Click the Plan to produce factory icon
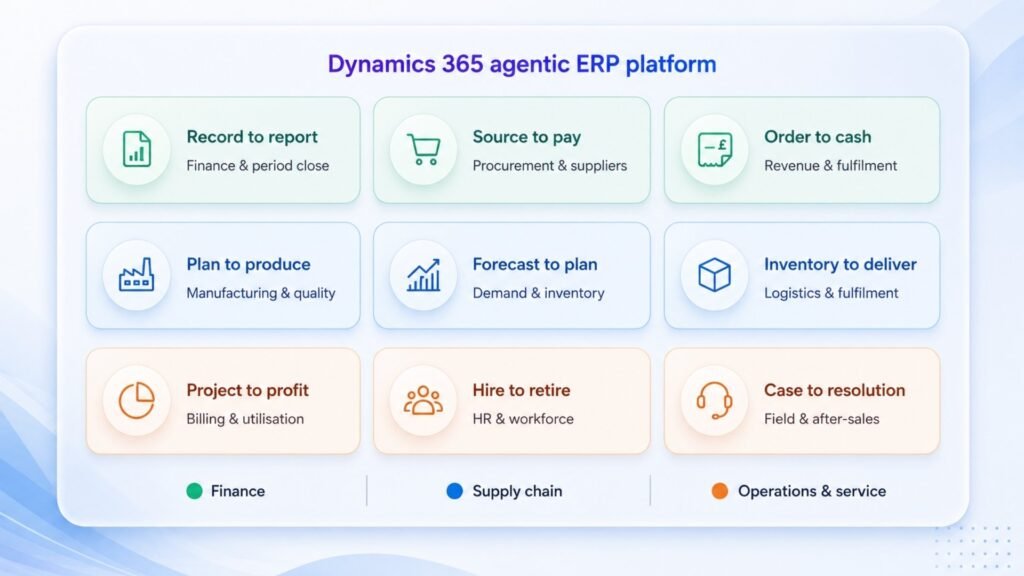Viewport: 1024px width, 576px height. click(136, 274)
